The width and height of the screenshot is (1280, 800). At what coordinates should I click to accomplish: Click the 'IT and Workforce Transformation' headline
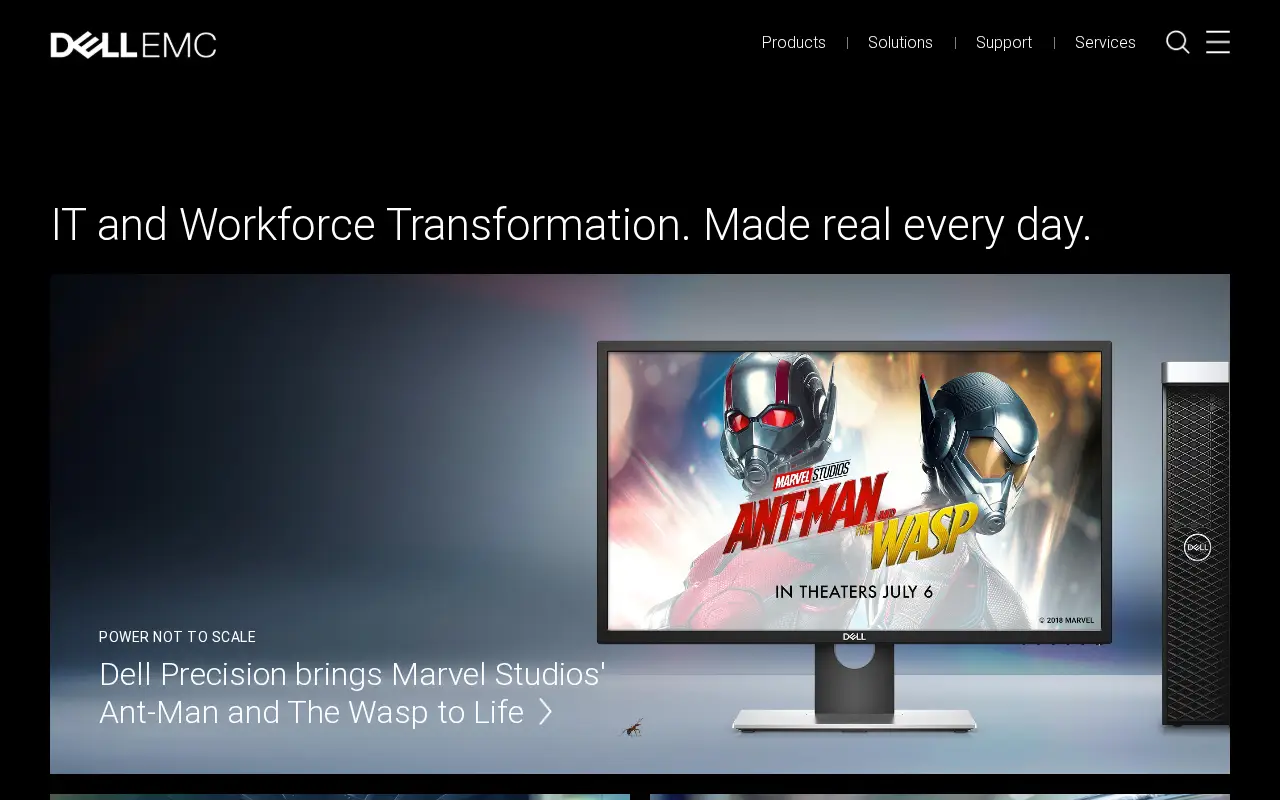click(571, 225)
